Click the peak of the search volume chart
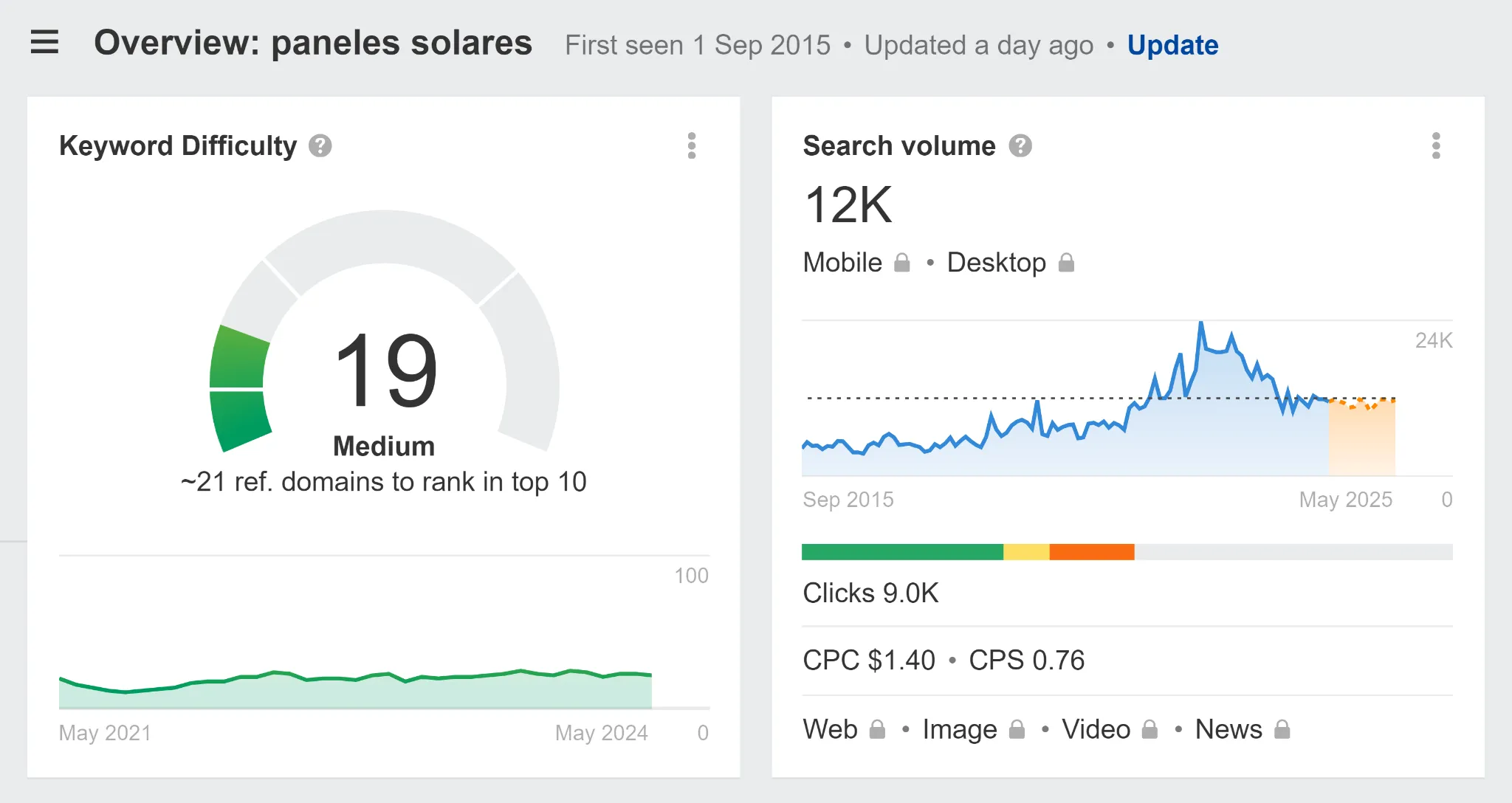This screenshot has width=1512, height=803. [1202, 323]
